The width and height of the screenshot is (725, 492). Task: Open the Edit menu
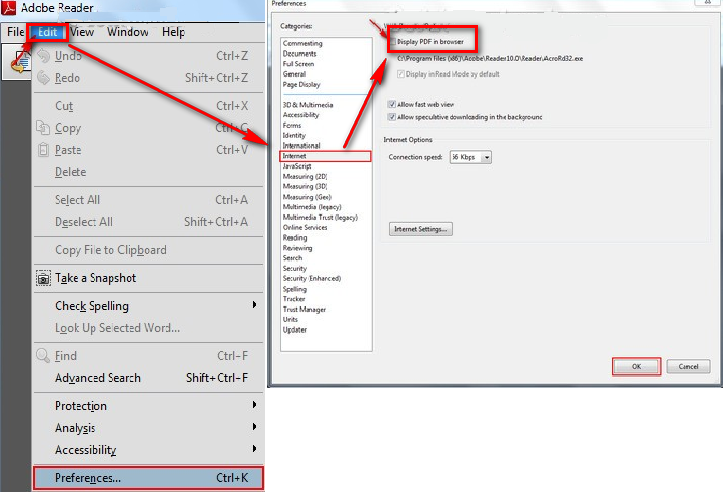48,32
